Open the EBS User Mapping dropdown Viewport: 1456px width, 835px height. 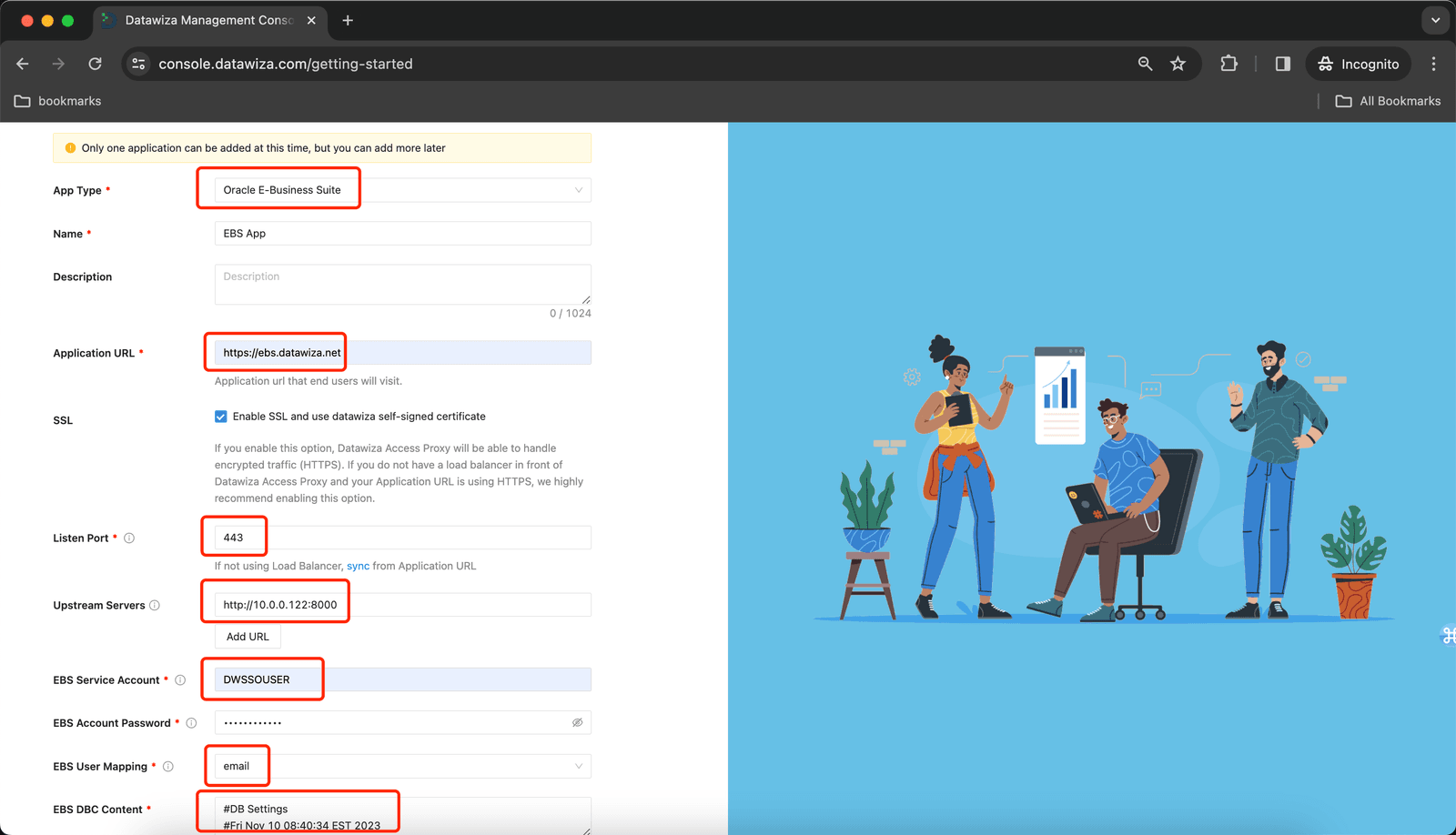click(x=402, y=766)
